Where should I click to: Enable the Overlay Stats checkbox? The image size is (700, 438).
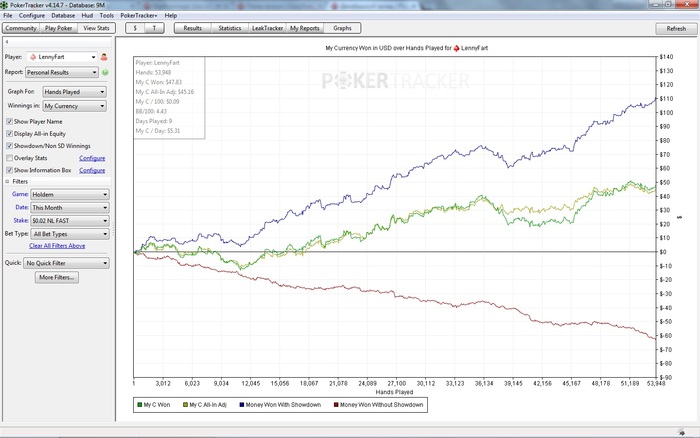[9, 158]
